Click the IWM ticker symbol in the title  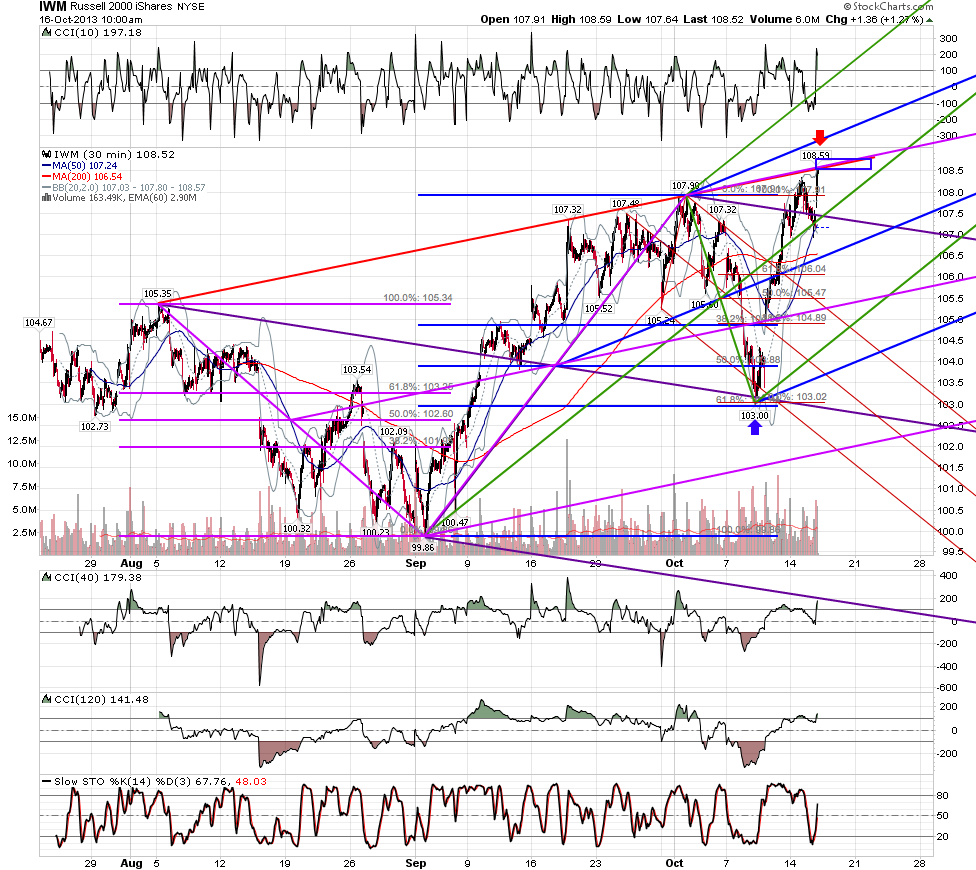tap(53, 6)
